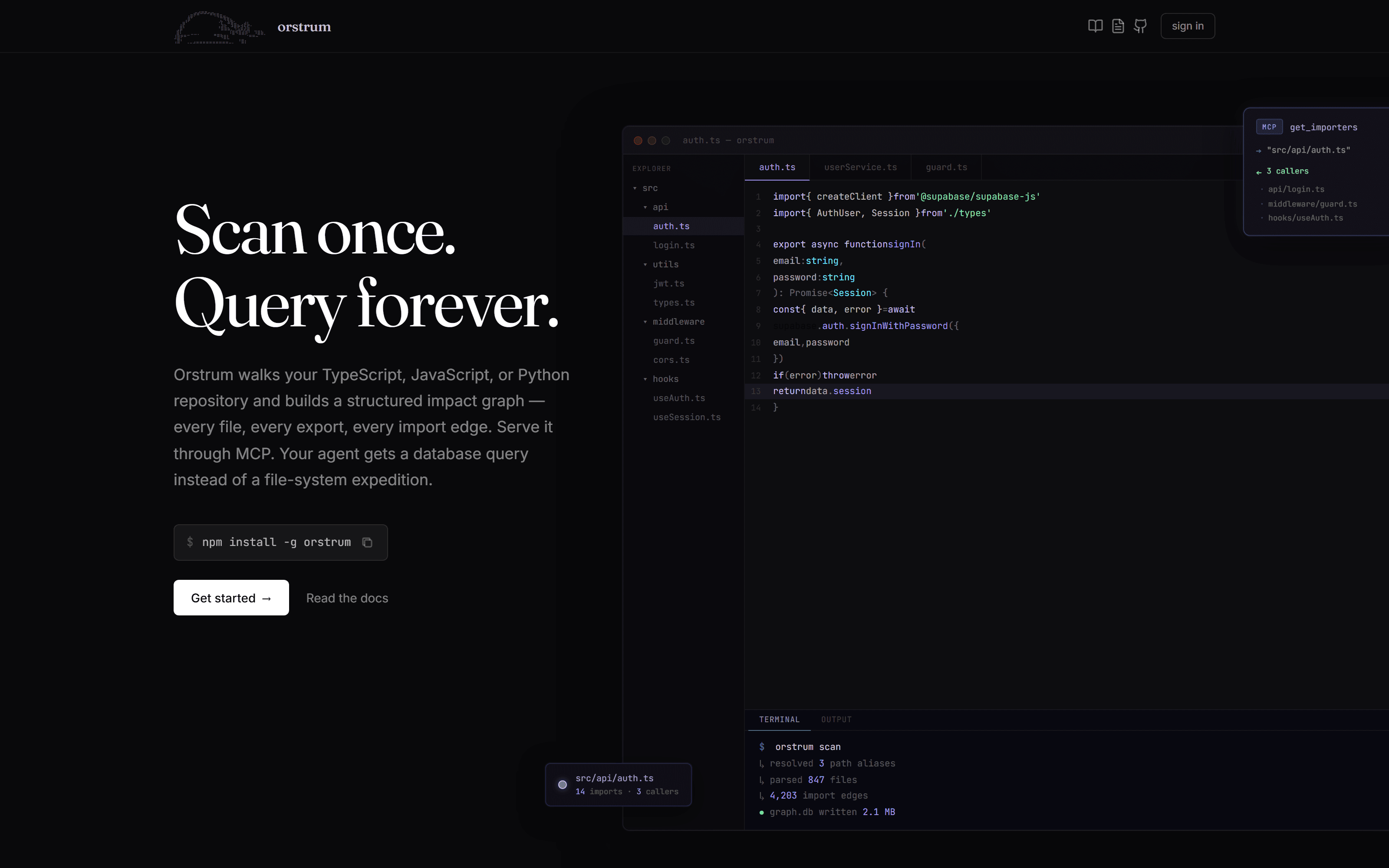Click the quoted "src/api/auth.ts" argument on the MCP card
The image size is (1389, 868).
tap(1309, 150)
